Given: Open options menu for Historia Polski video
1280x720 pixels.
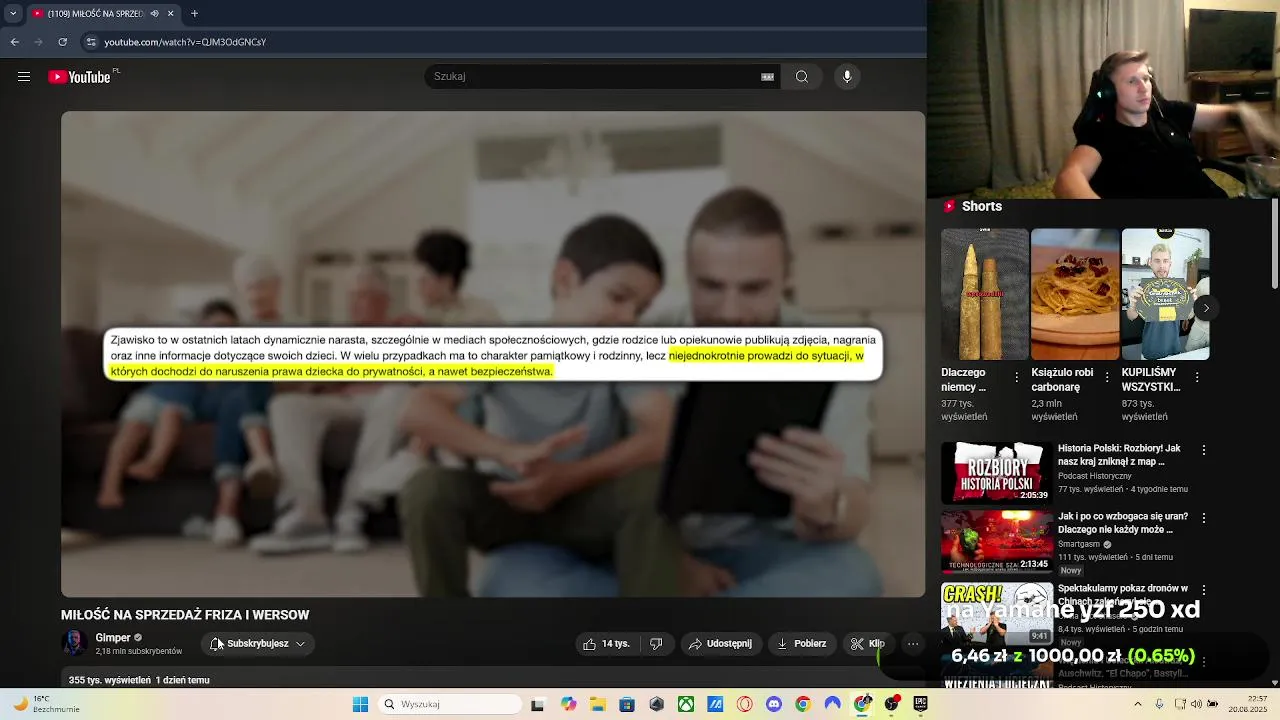Looking at the screenshot, I should 1204,450.
